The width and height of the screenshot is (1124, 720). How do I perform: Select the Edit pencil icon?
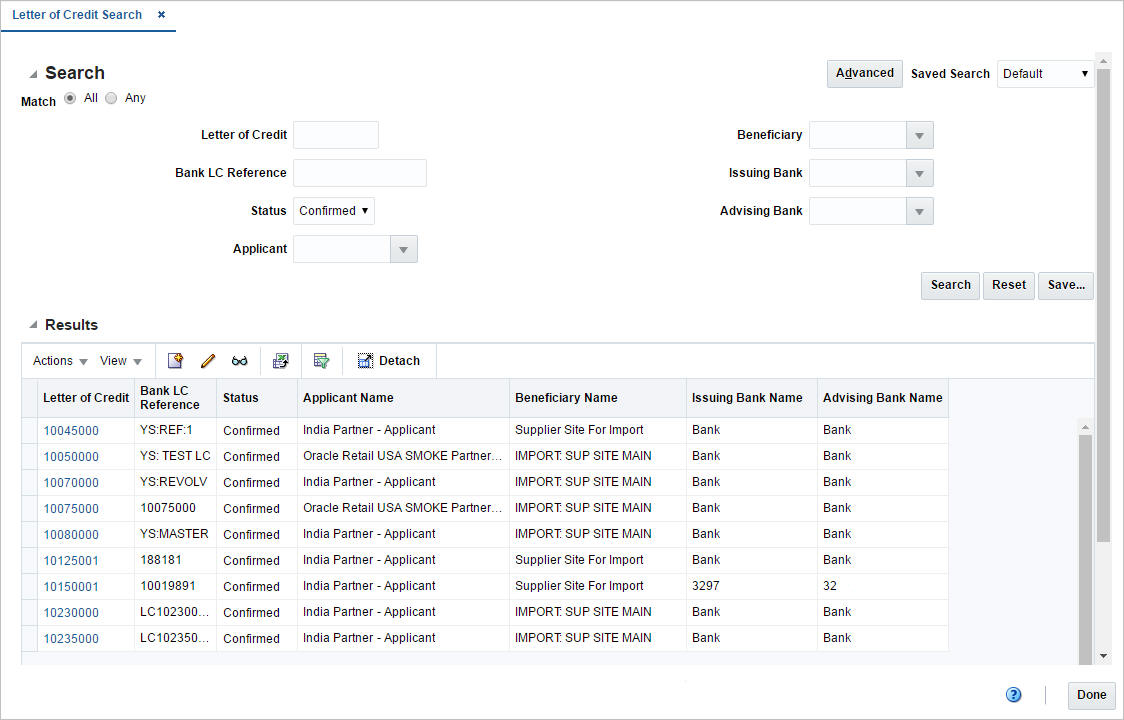point(207,360)
